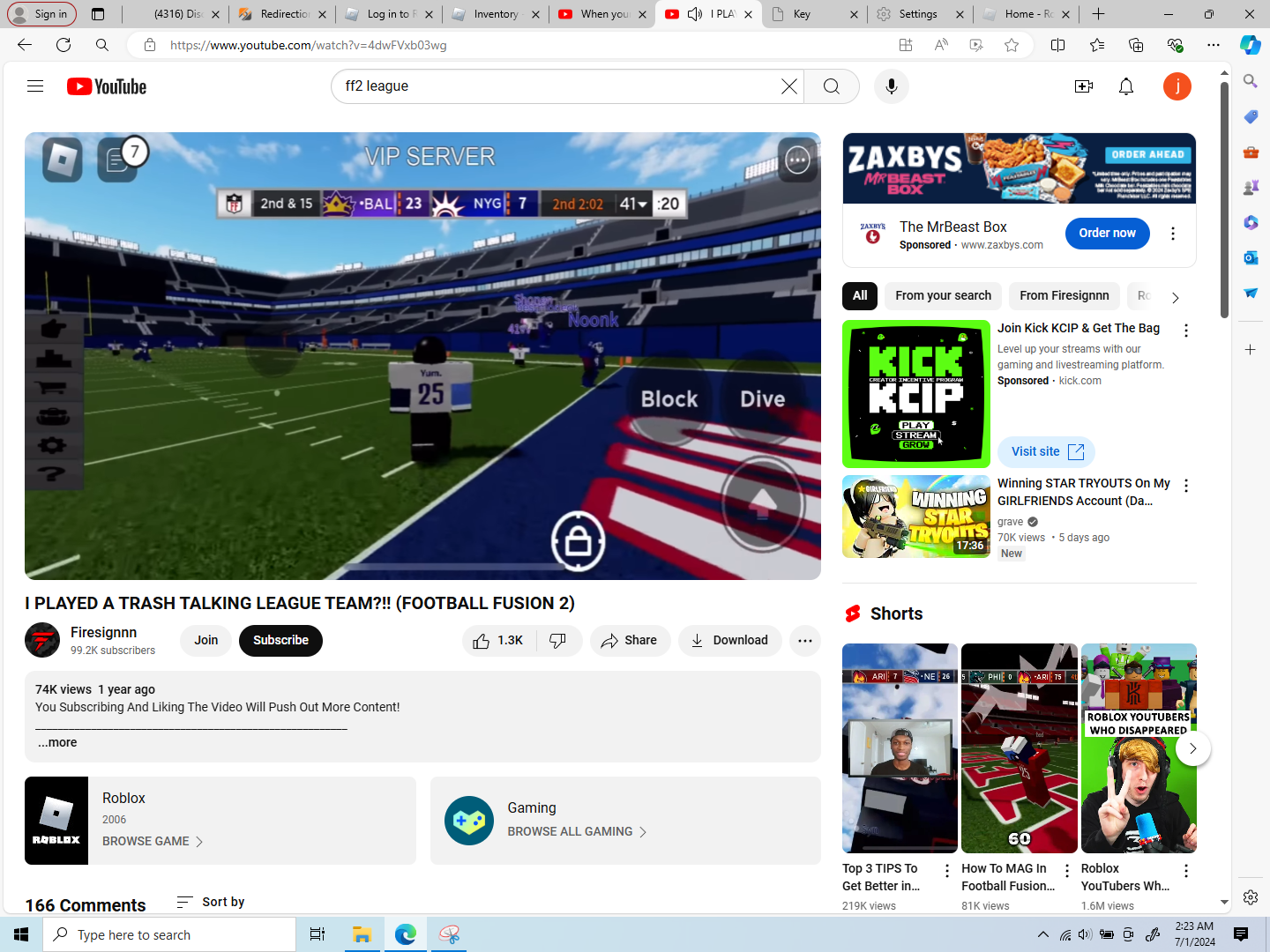Open options for Roblox YouTubers short
Viewport: 1270px width, 952px height.
coord(1186,871)
